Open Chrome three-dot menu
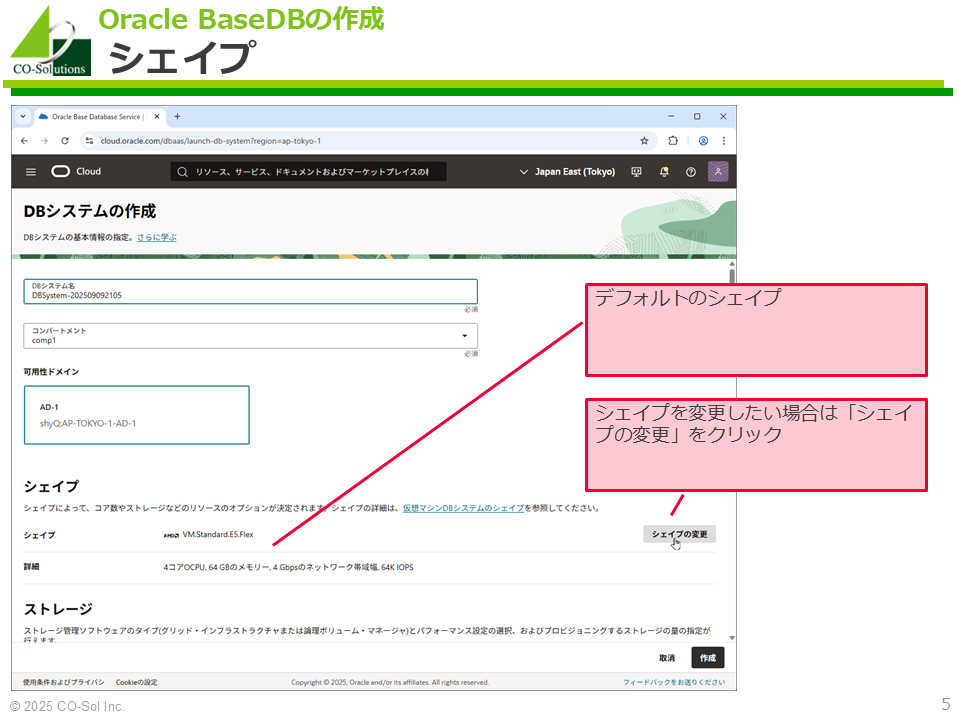The image size is (960, 720). 724,141
